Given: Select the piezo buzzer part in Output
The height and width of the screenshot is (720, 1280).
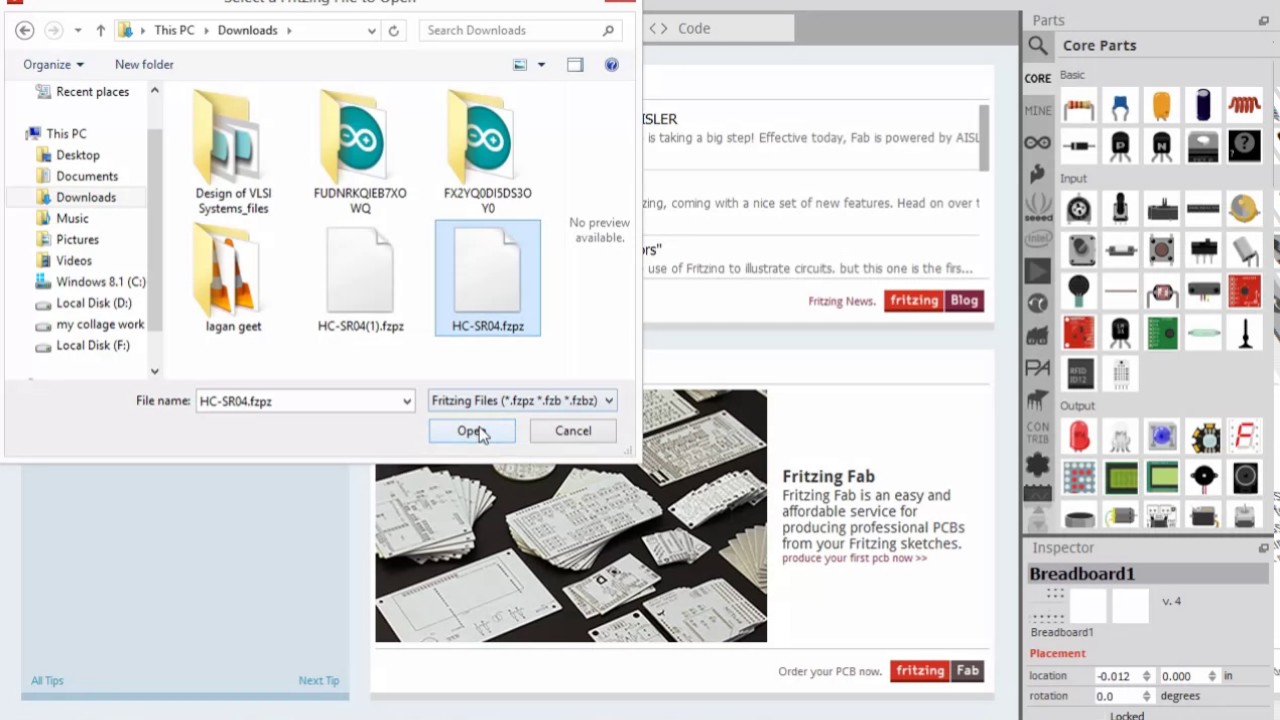Looking at the screenshot, I should (1203, 477).
